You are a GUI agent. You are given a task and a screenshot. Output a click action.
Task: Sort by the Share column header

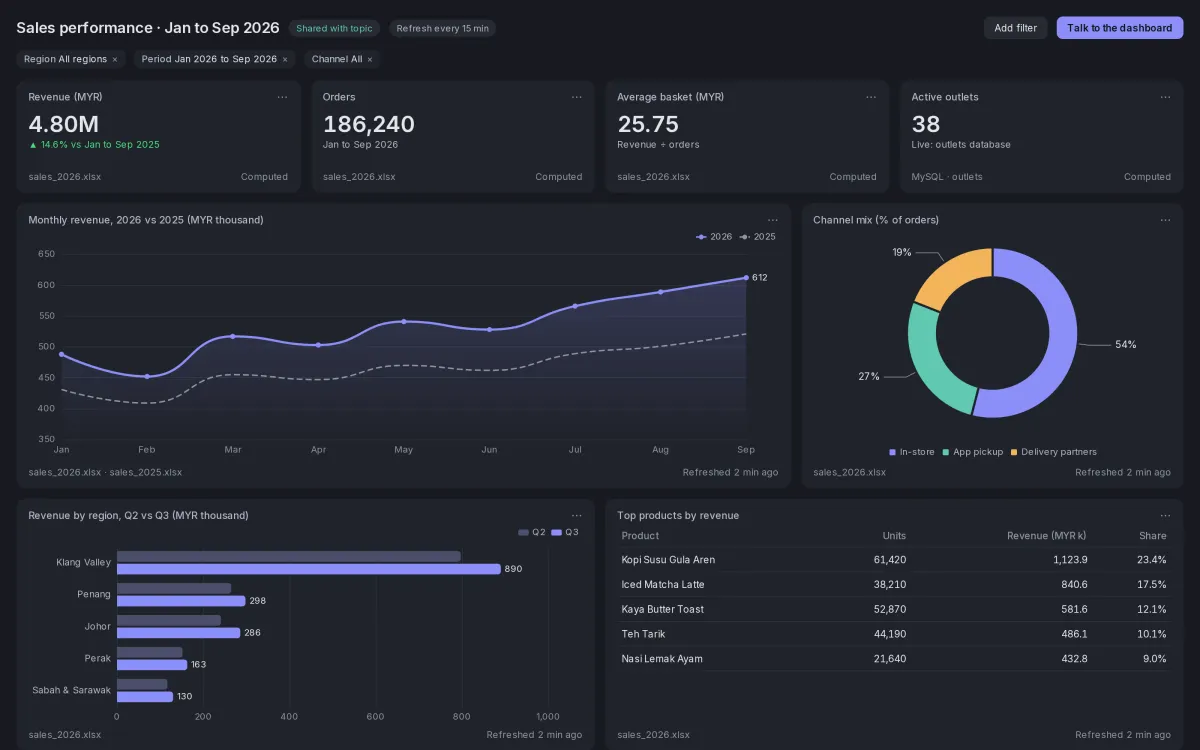[1152, 536]
